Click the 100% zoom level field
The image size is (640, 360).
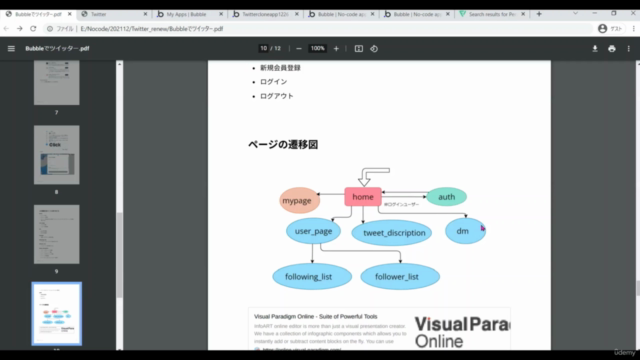(x=317, y=49)
